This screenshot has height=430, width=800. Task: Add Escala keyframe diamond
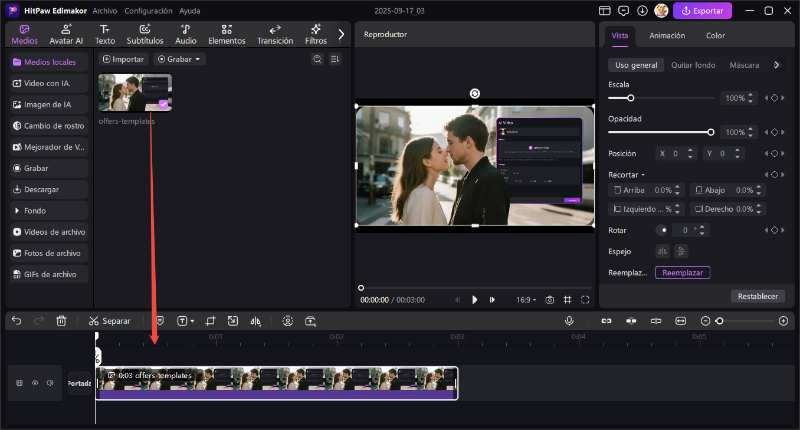point(774,98)
